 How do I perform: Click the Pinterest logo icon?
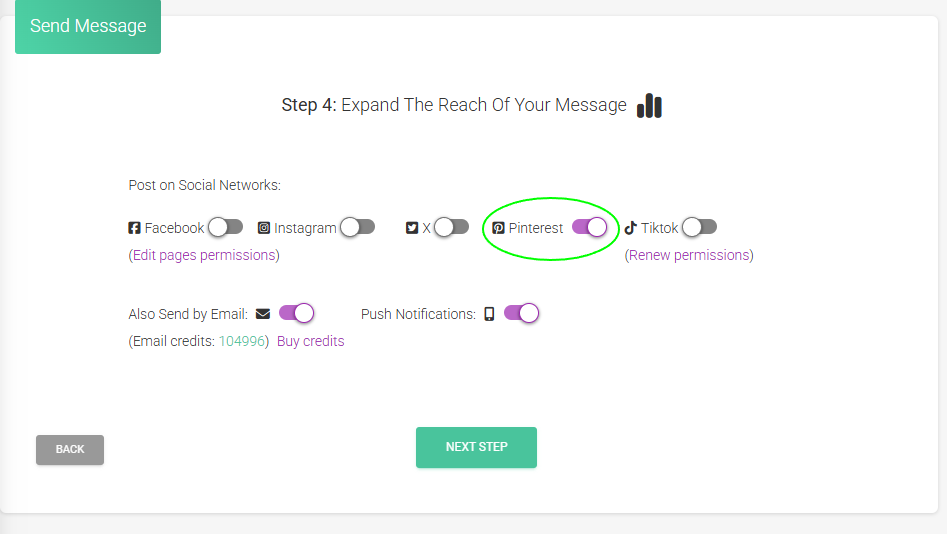498,228
